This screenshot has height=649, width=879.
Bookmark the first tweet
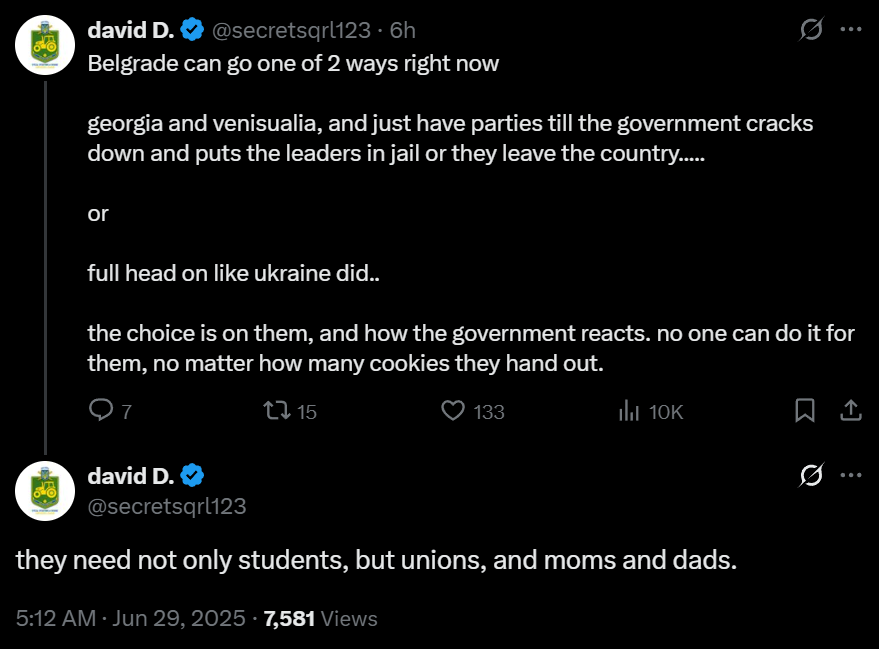click(805, 410)
